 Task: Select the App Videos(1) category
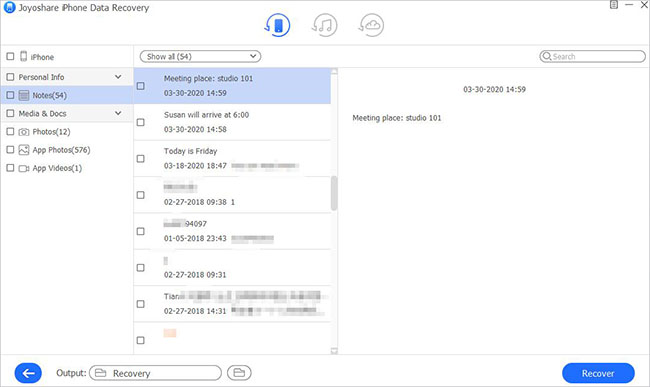[x=67, y=168]
